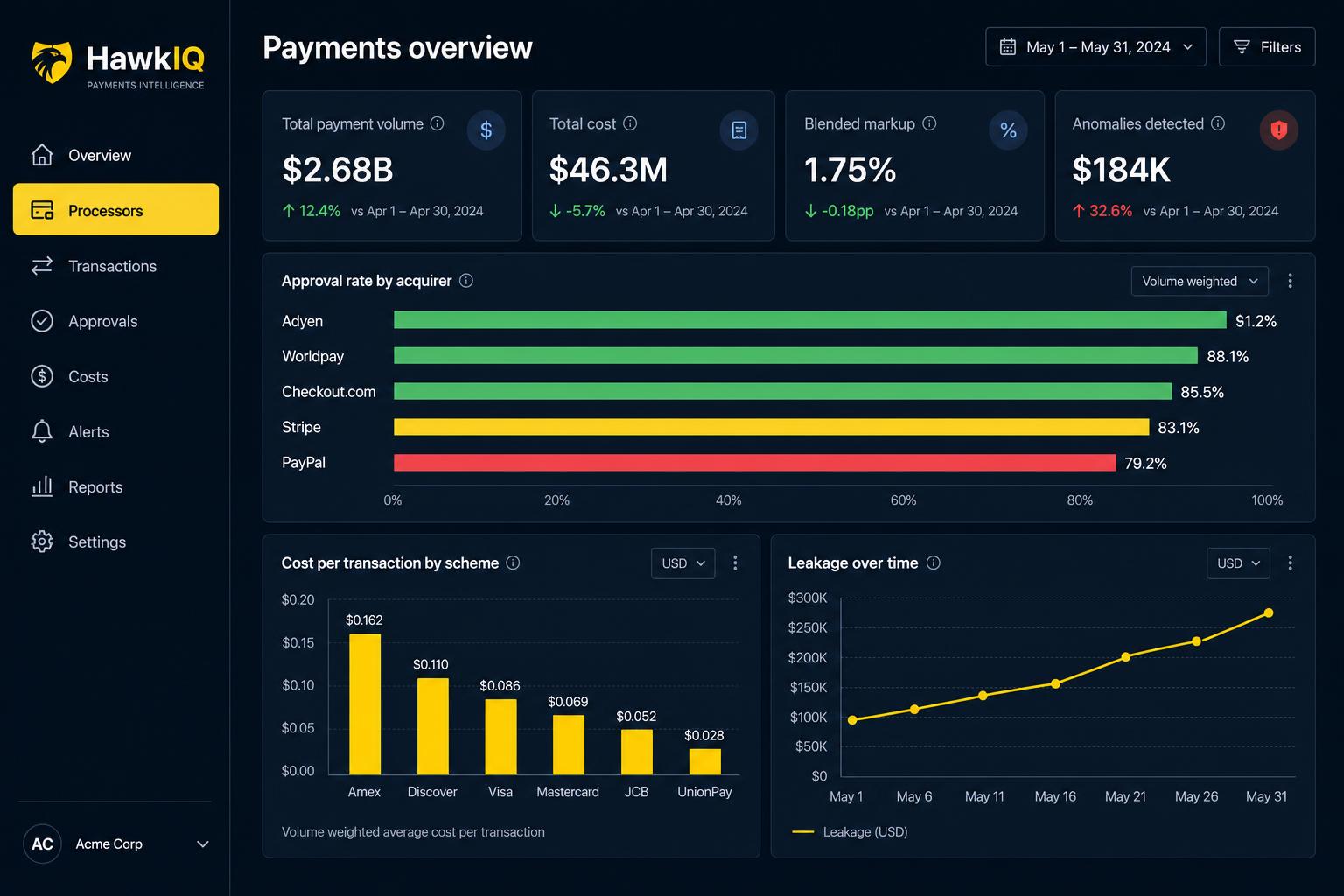Screen dimensions: 1344x896
Task: Click the 1.75% blended markup value
Action: [850, 170]
